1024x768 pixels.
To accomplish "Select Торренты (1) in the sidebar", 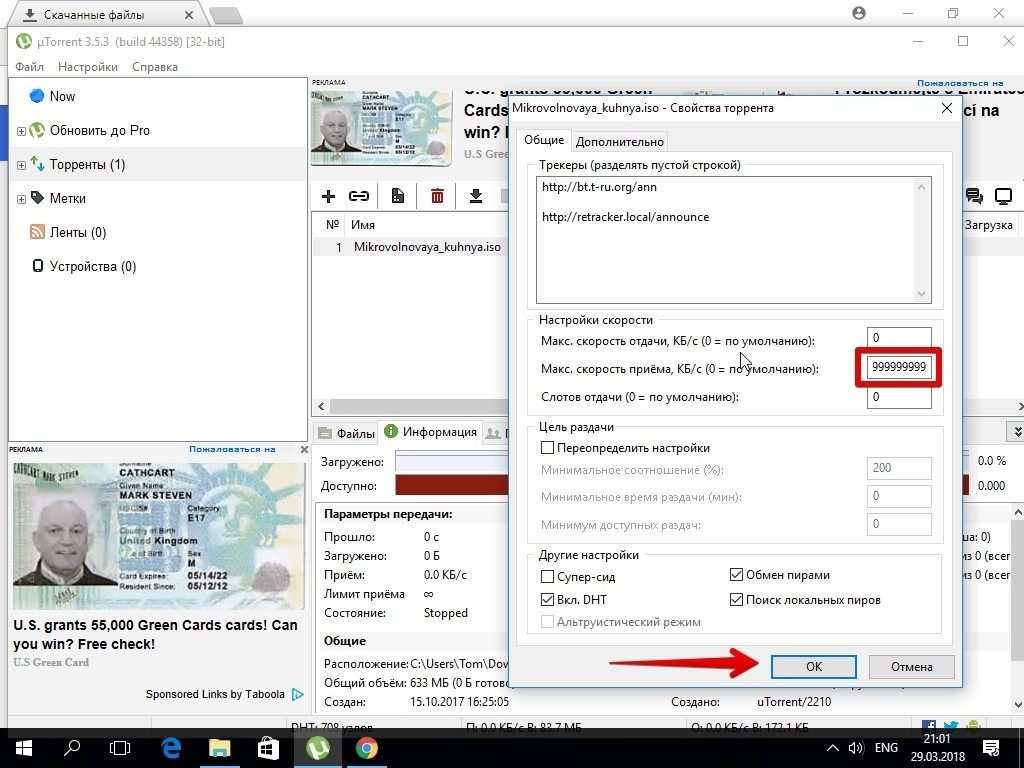I will [87, 165].
